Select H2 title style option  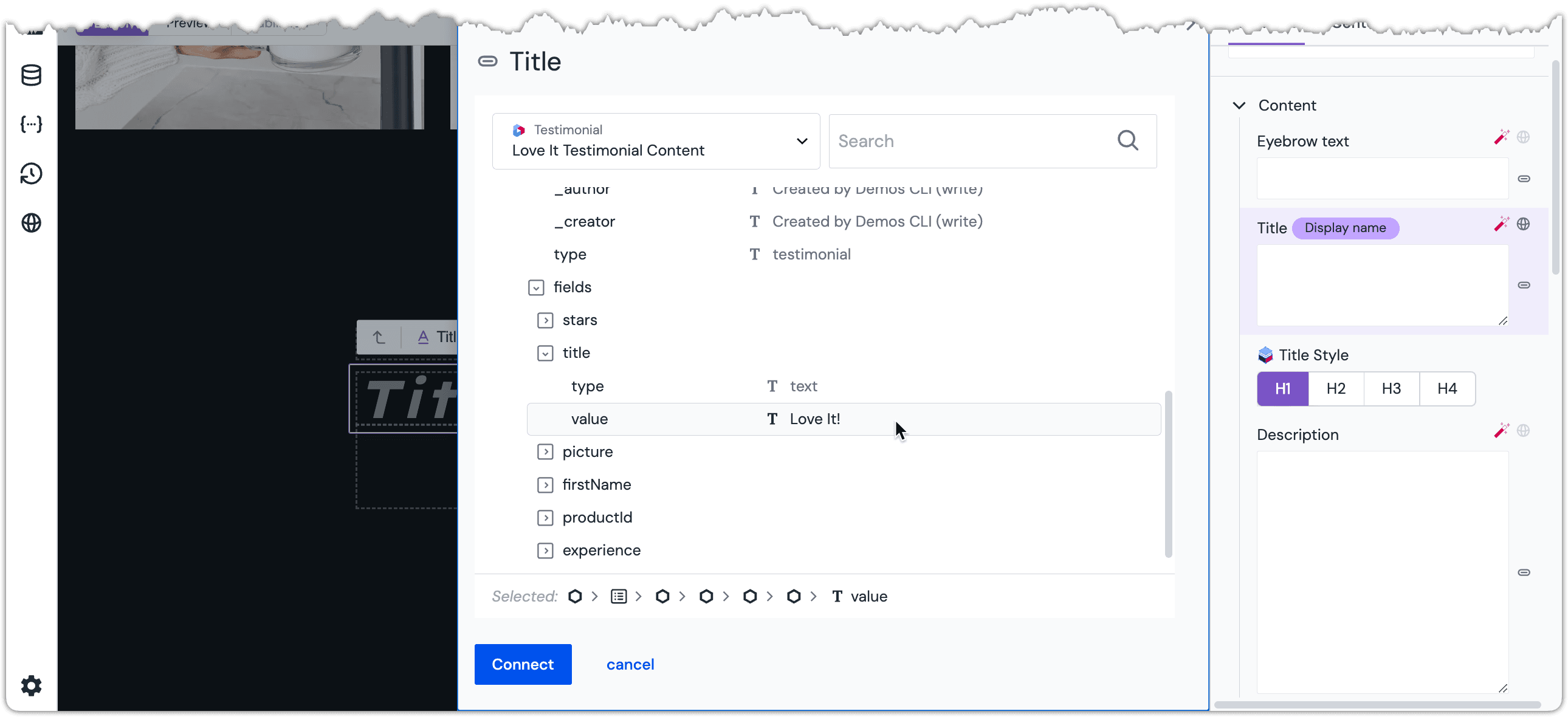(1337, 389)
